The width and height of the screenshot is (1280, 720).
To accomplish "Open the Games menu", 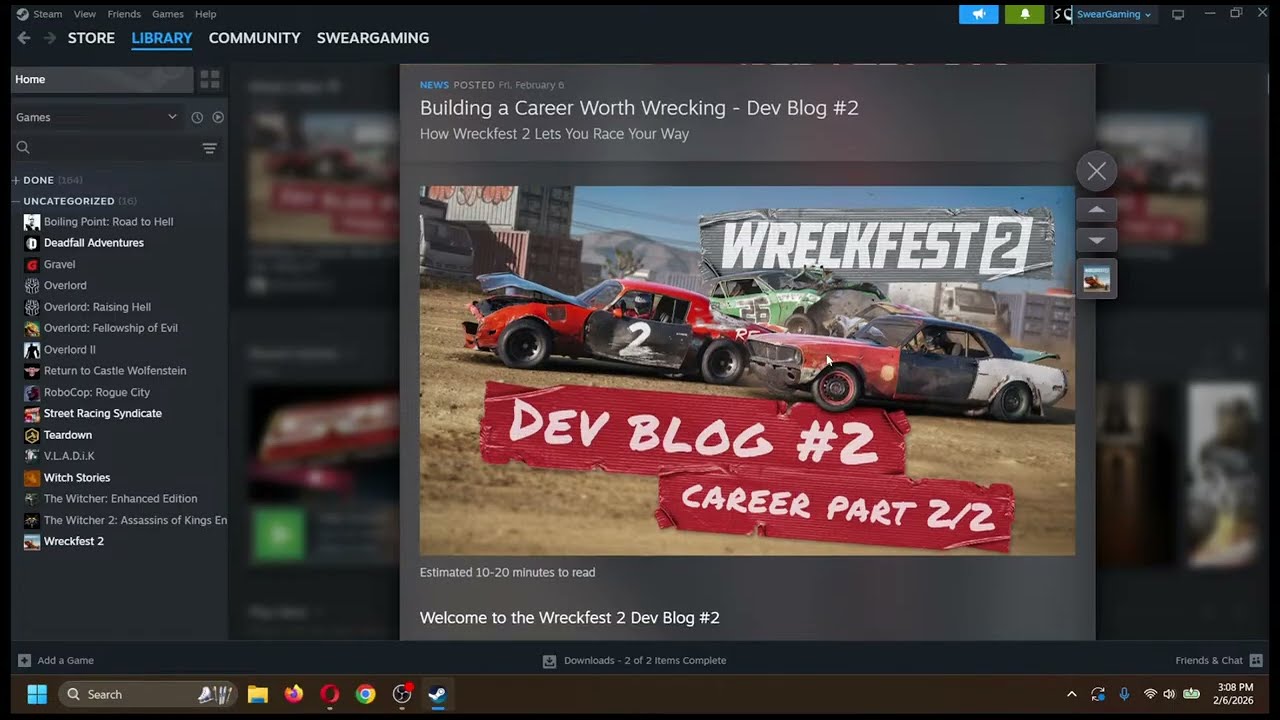I will point(168,14).
